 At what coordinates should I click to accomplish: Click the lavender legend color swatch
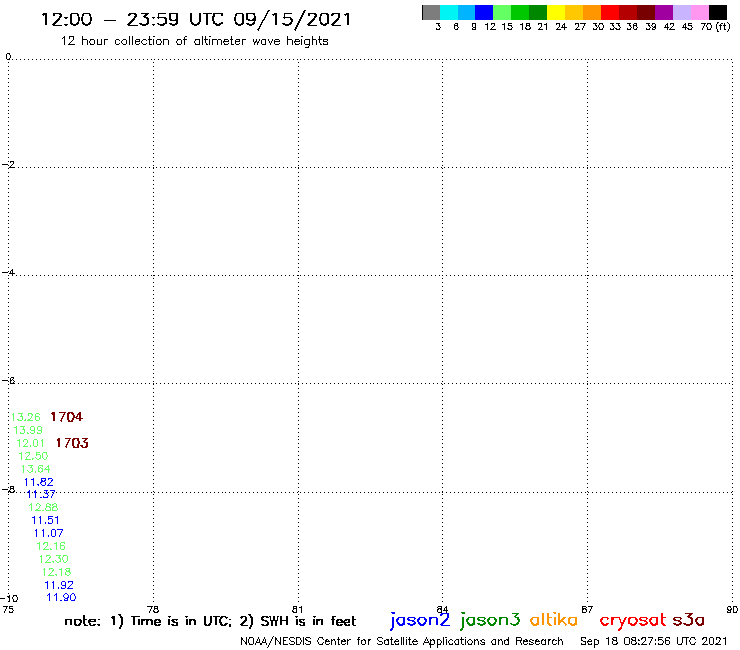click(681, 12)
